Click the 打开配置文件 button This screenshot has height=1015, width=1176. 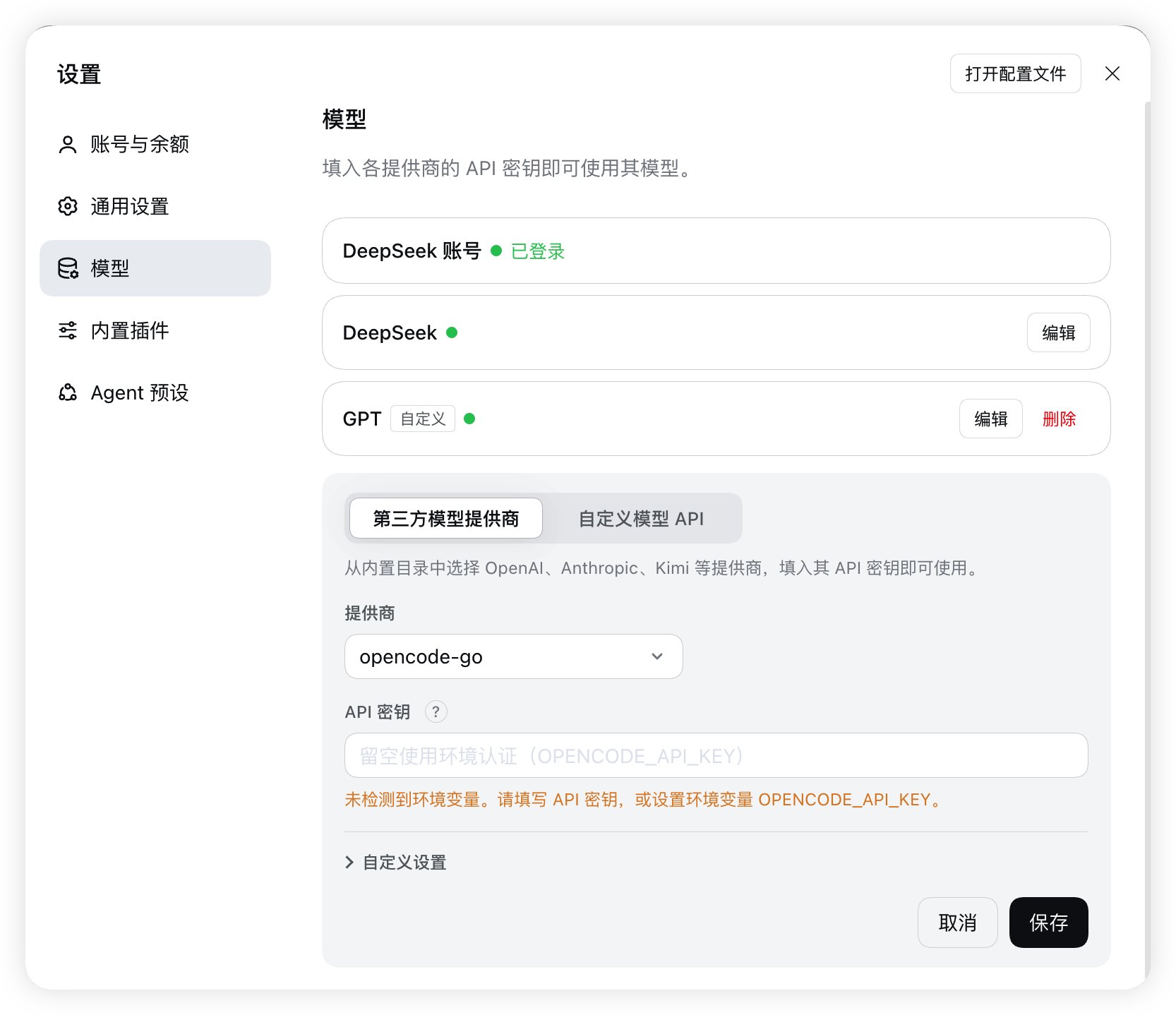(x=1015, y=73)
